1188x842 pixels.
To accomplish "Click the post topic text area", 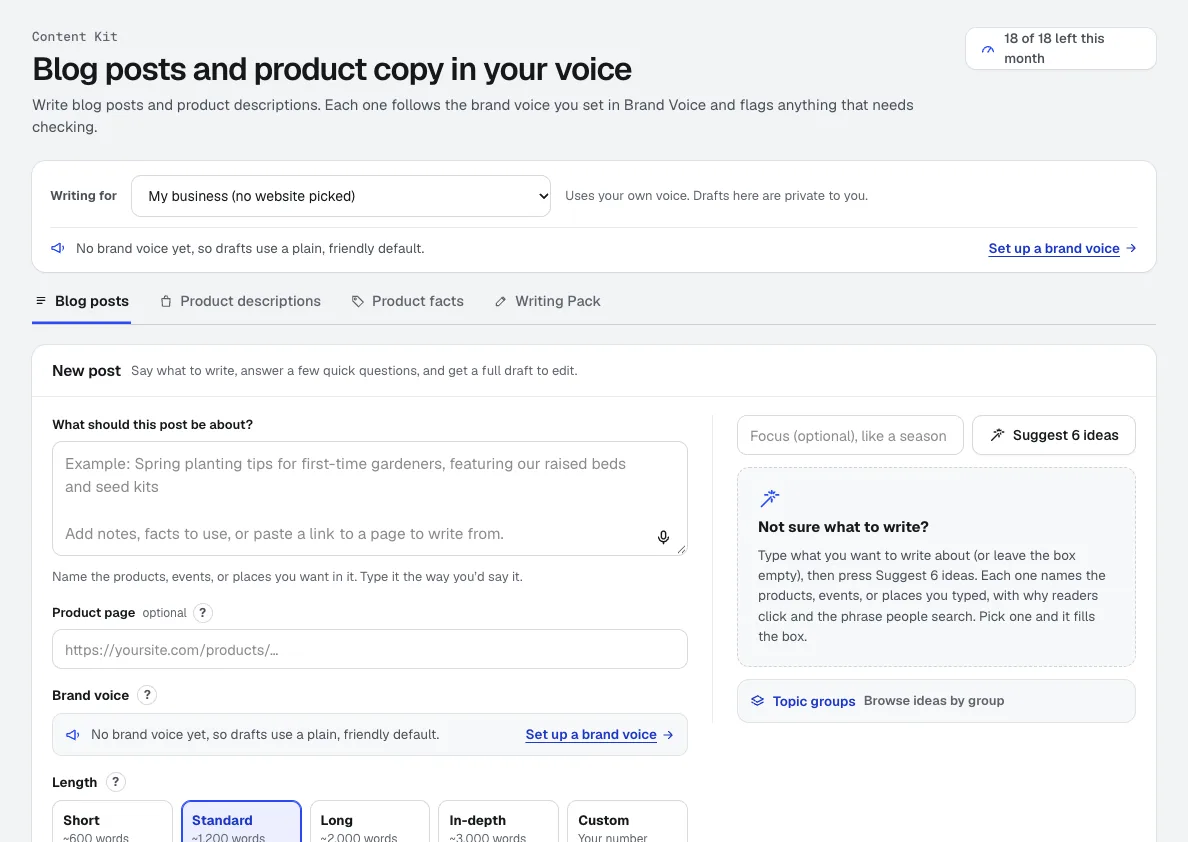I will tap(370, 499).
